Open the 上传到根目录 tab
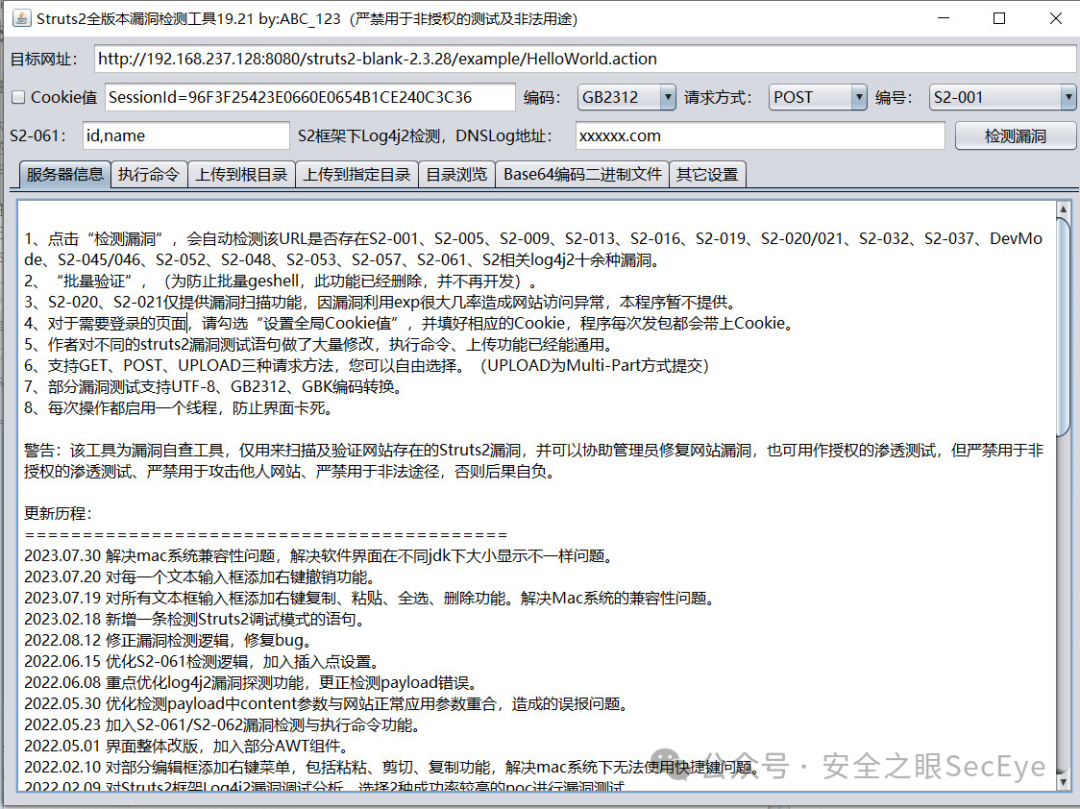1080x809 pixels. (242, 174)
